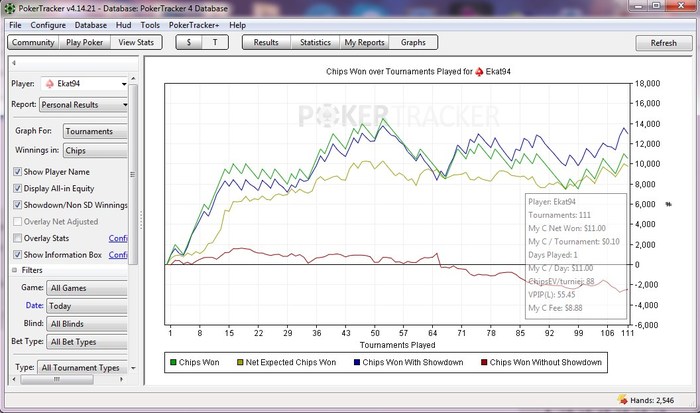Open the Help menu
The width and height of the screenshot is (700, 413).
pyautogui.click(x=238, y=25)
